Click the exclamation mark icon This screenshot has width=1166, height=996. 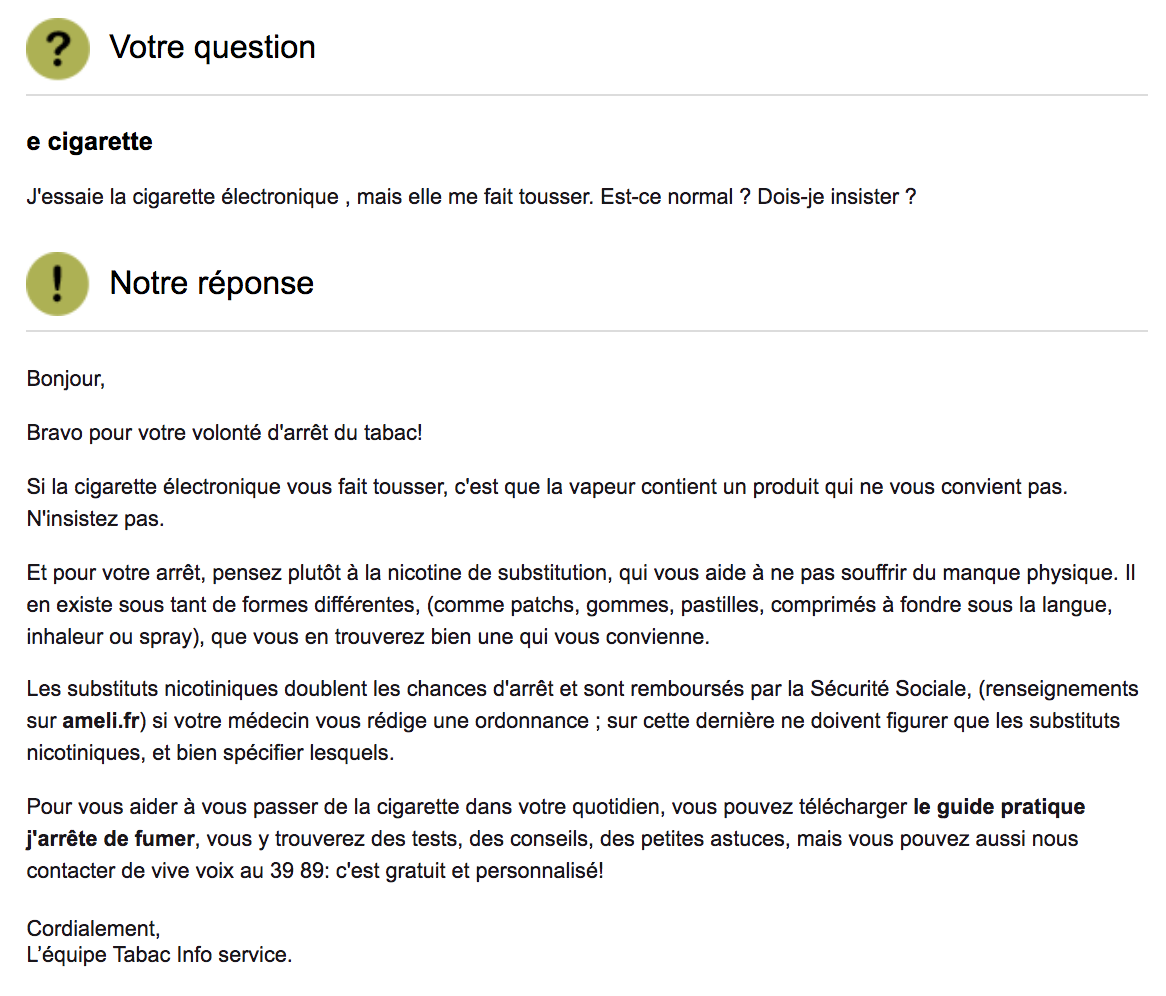coord(58,283)
